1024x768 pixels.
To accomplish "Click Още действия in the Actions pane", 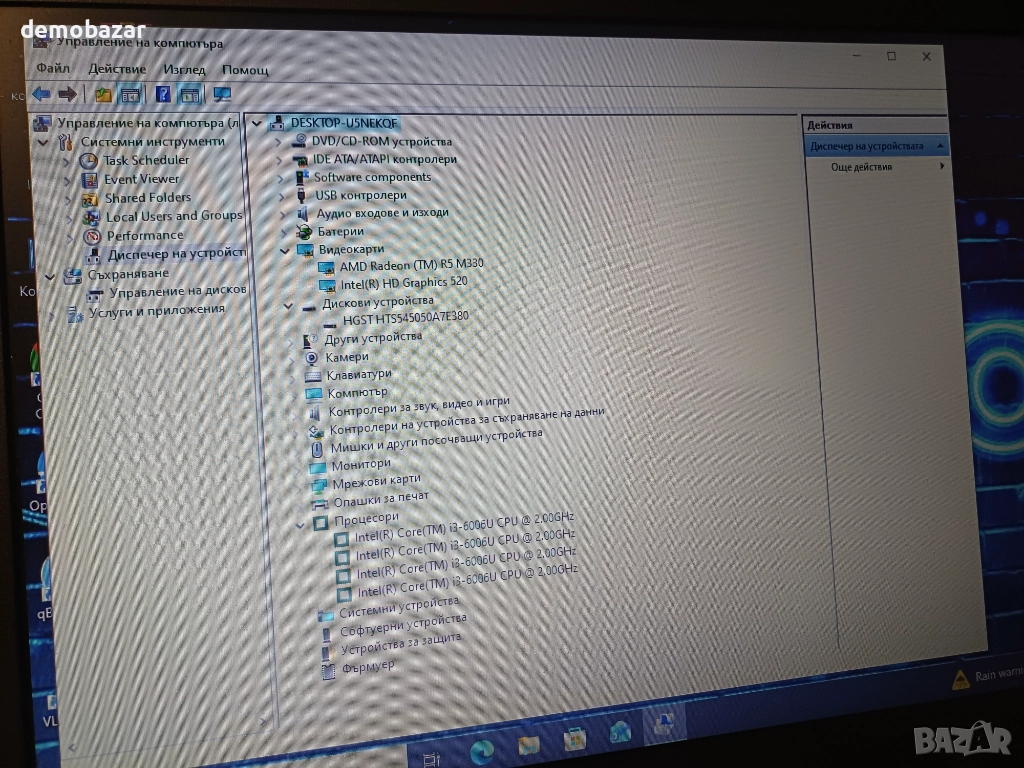I will pos(861,167).
